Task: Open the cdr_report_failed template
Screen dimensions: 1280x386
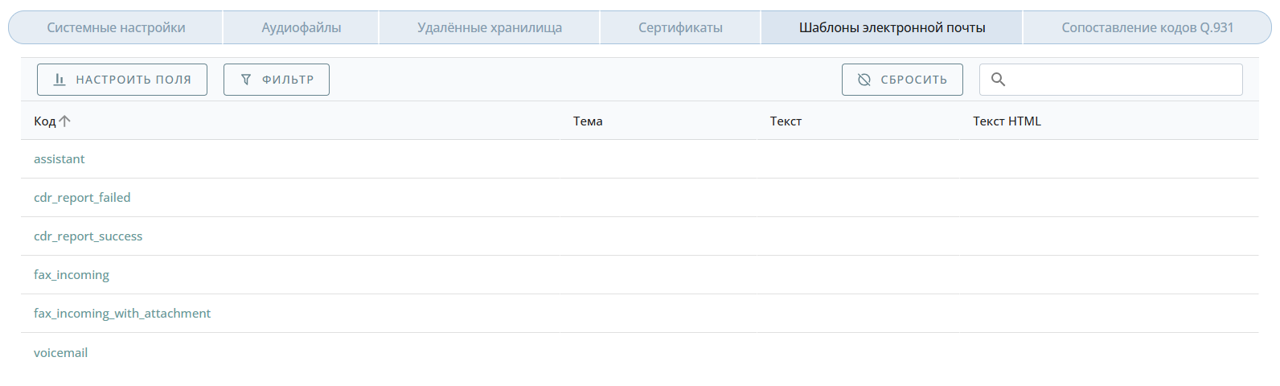Action: click(x=82, y=198)
